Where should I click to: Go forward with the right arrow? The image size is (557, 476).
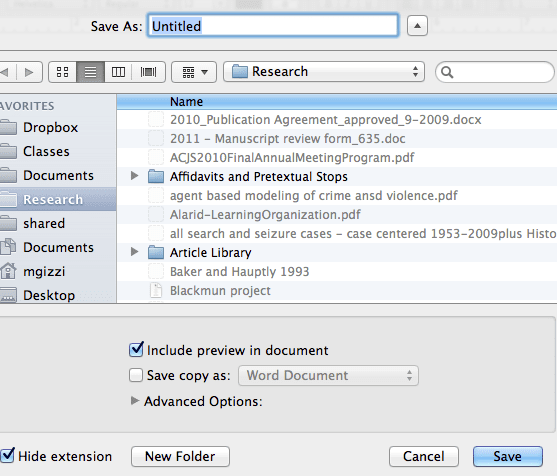pos(29,72)
